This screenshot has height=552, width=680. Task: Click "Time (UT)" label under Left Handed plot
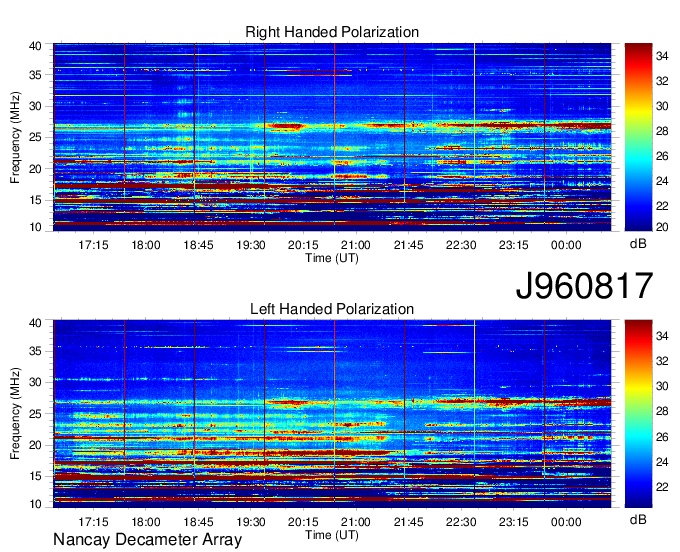[332, 535]
